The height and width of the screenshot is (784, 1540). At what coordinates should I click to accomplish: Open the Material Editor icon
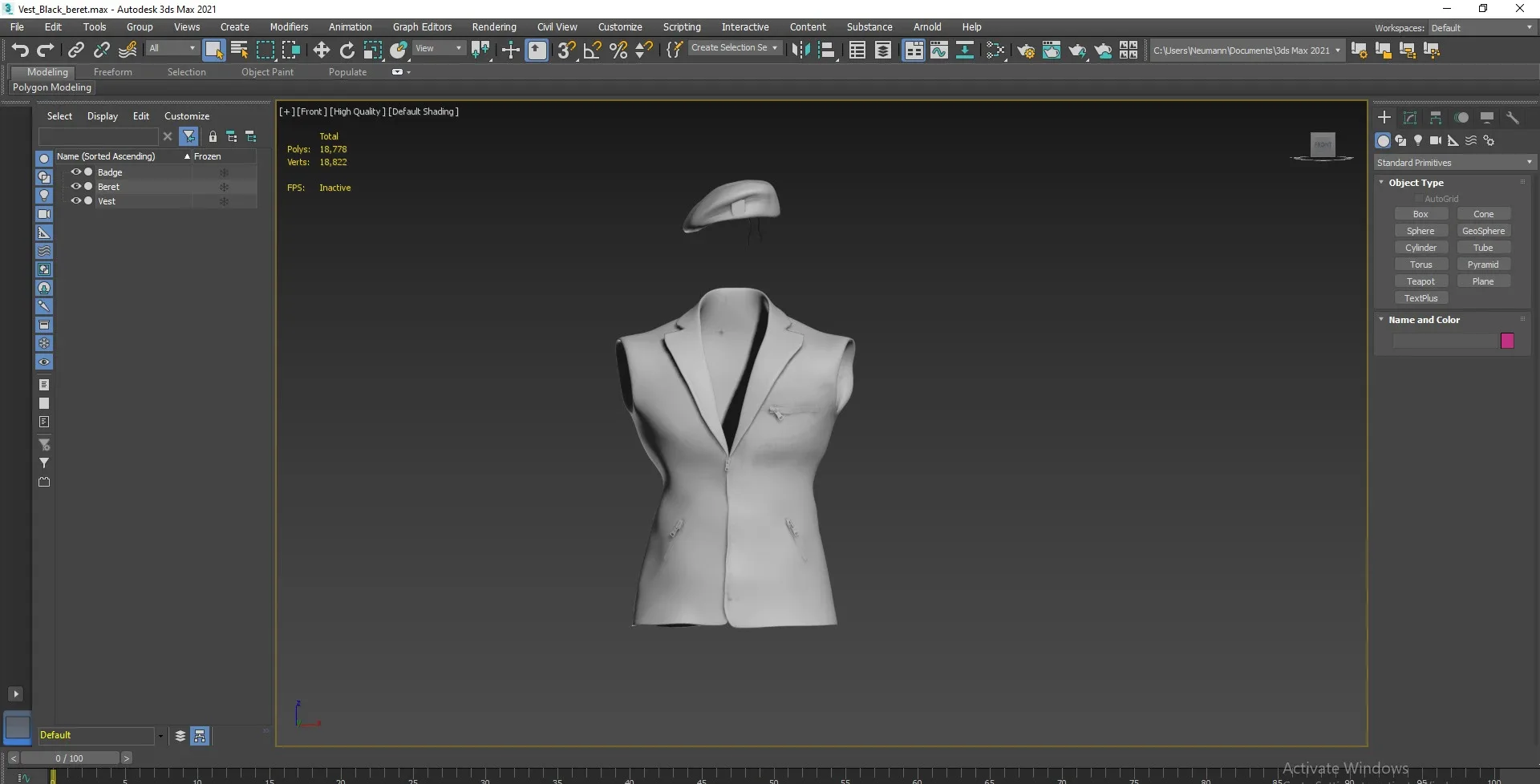[995, 50]
